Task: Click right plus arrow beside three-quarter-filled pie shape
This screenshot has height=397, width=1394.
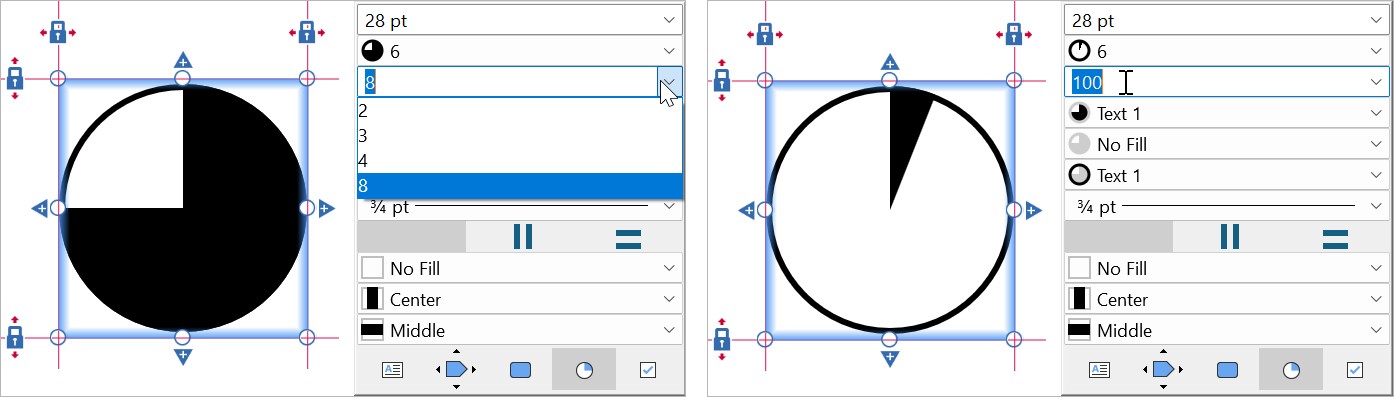Action: (326, 208)
